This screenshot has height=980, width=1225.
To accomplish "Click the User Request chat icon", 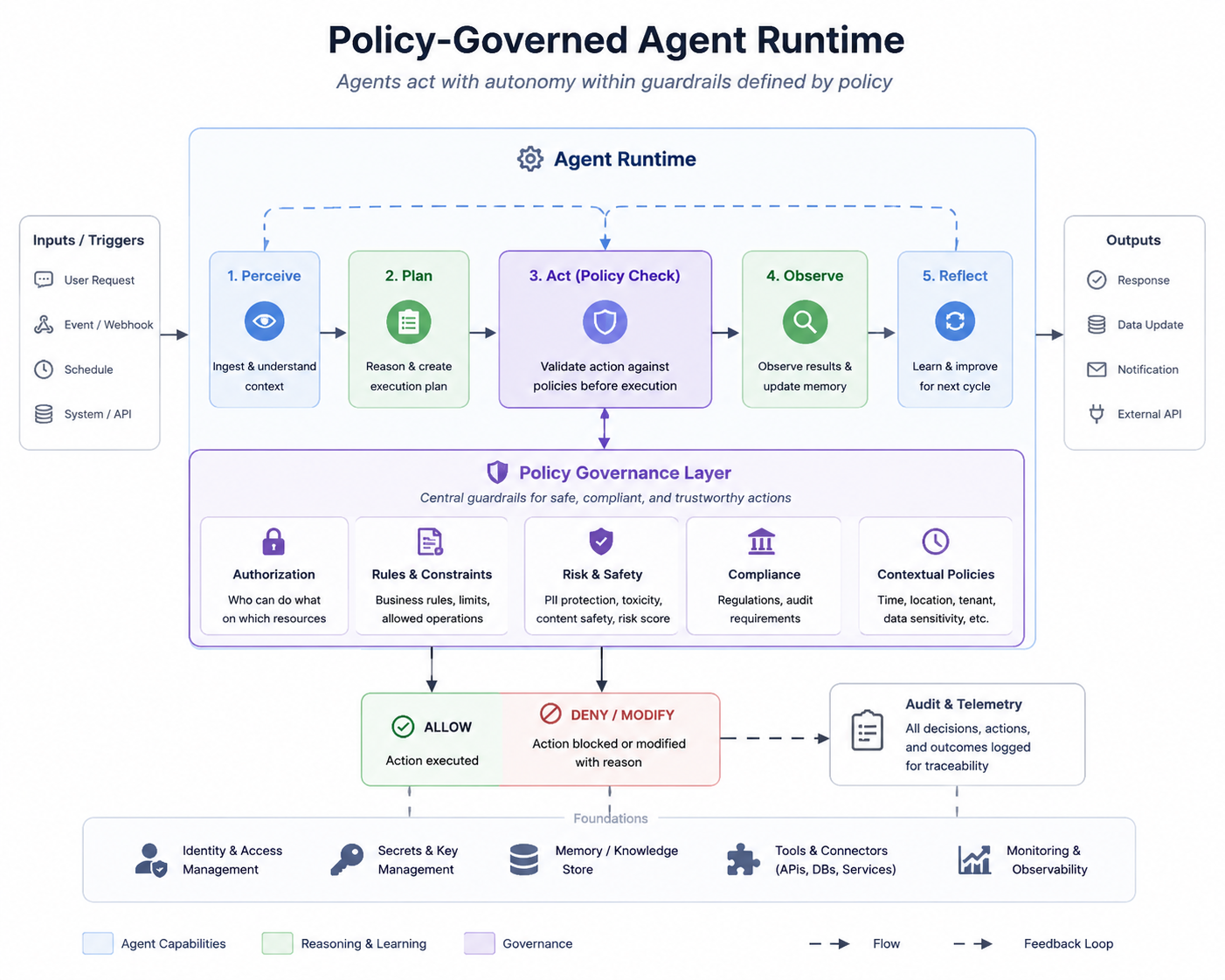I will tap(44, 280).
